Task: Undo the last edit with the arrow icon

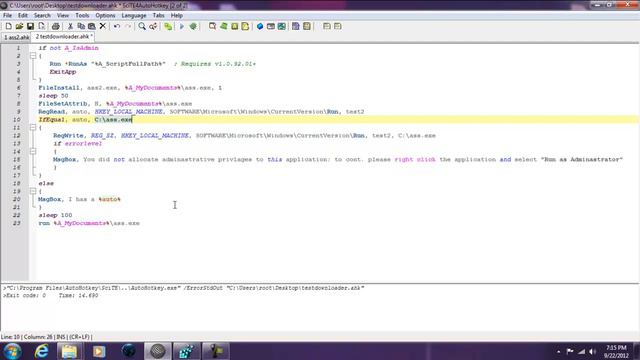Action: pyautogui.click(x=117, y=26)
